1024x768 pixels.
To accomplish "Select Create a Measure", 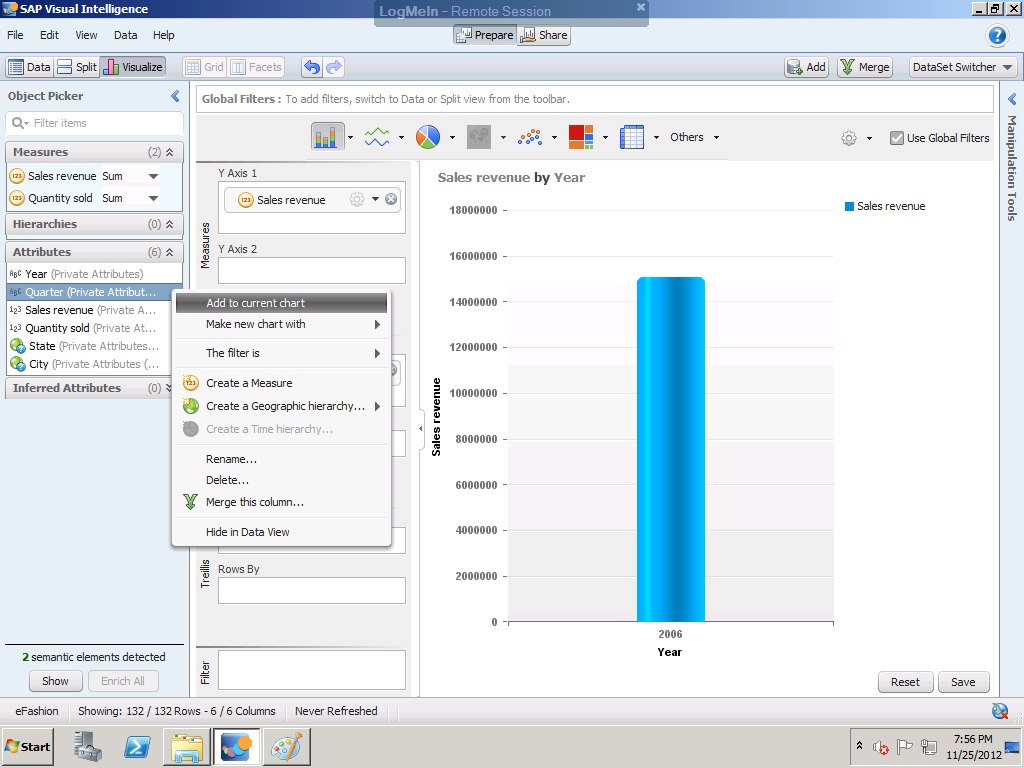I will [x=281, y=383].
